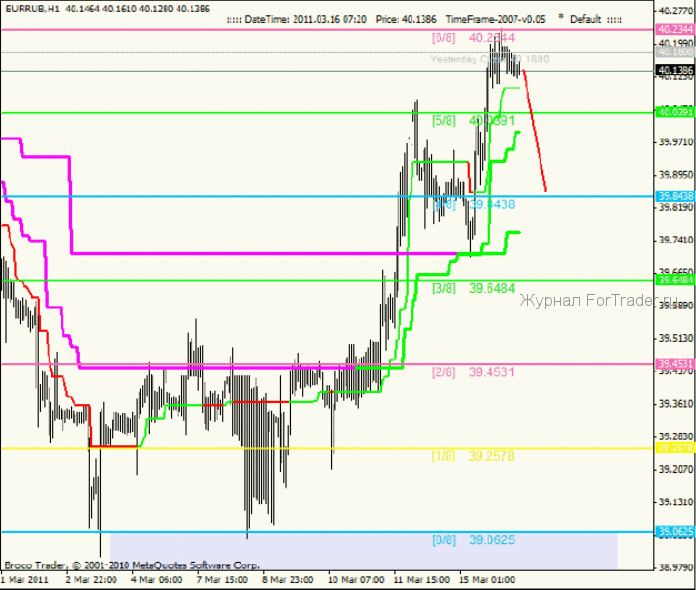The image size is (696, 590).
Task: Click the pink 39.4531 price scale tag
Action: [x=675, y=364]
